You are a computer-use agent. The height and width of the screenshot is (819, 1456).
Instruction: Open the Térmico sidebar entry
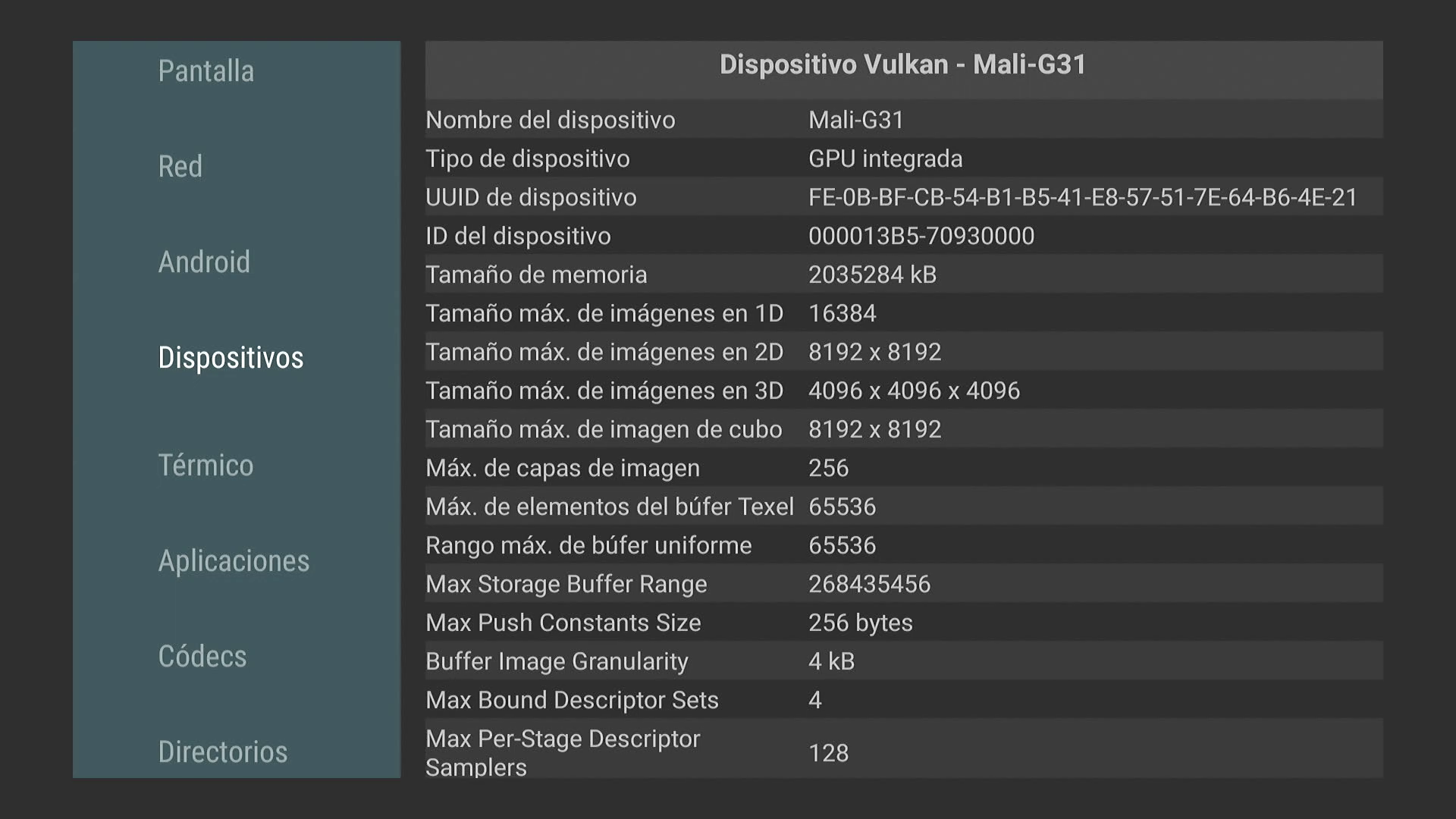tap(206, 466)
